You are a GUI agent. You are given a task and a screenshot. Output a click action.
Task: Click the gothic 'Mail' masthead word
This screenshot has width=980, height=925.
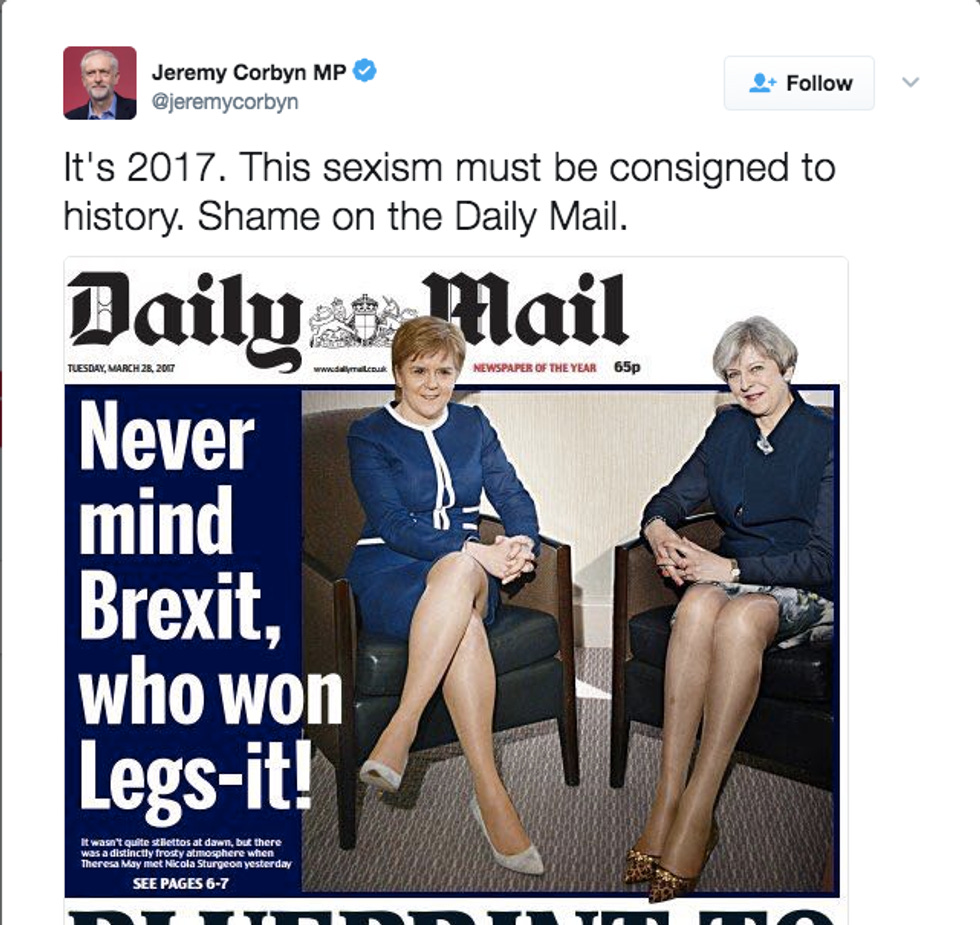pos(526,309)
